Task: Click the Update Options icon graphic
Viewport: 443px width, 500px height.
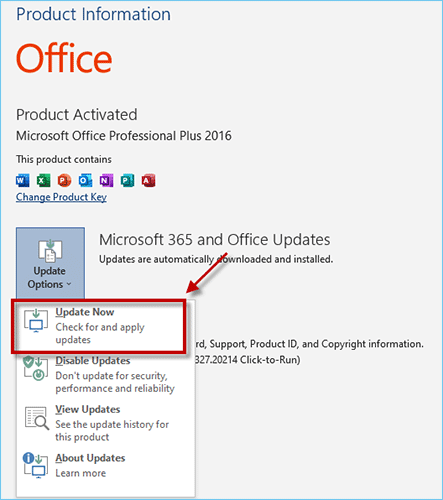Action: point(50,250)
